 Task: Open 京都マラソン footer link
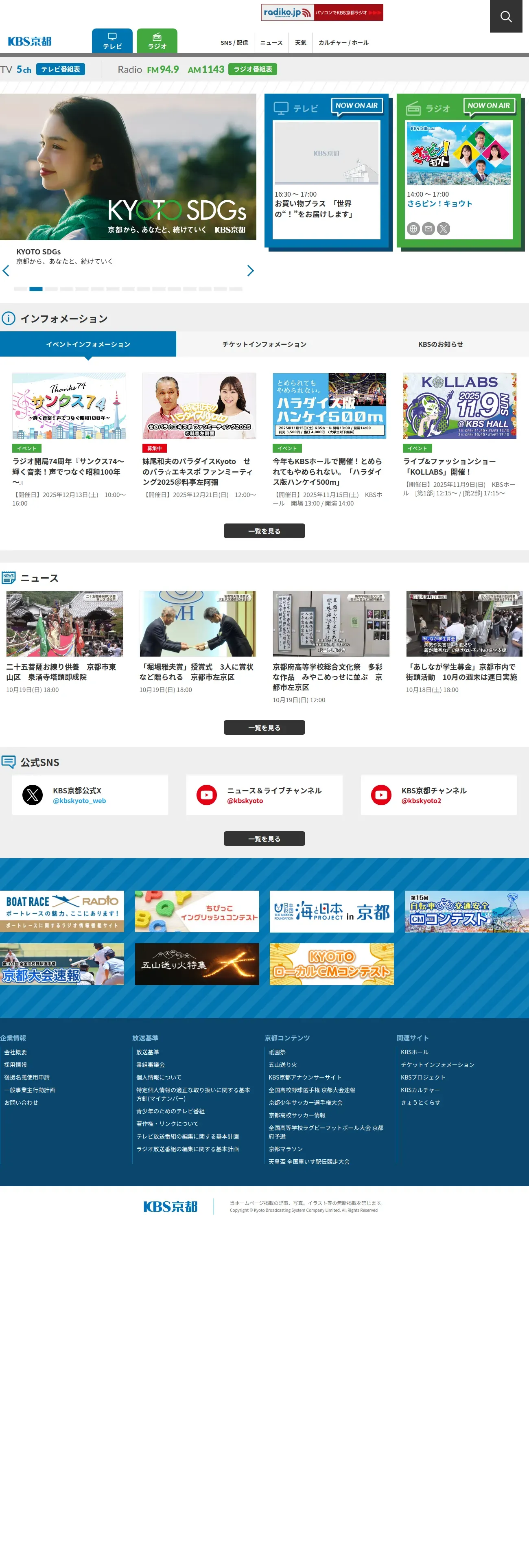click(x=286, y=1149)
